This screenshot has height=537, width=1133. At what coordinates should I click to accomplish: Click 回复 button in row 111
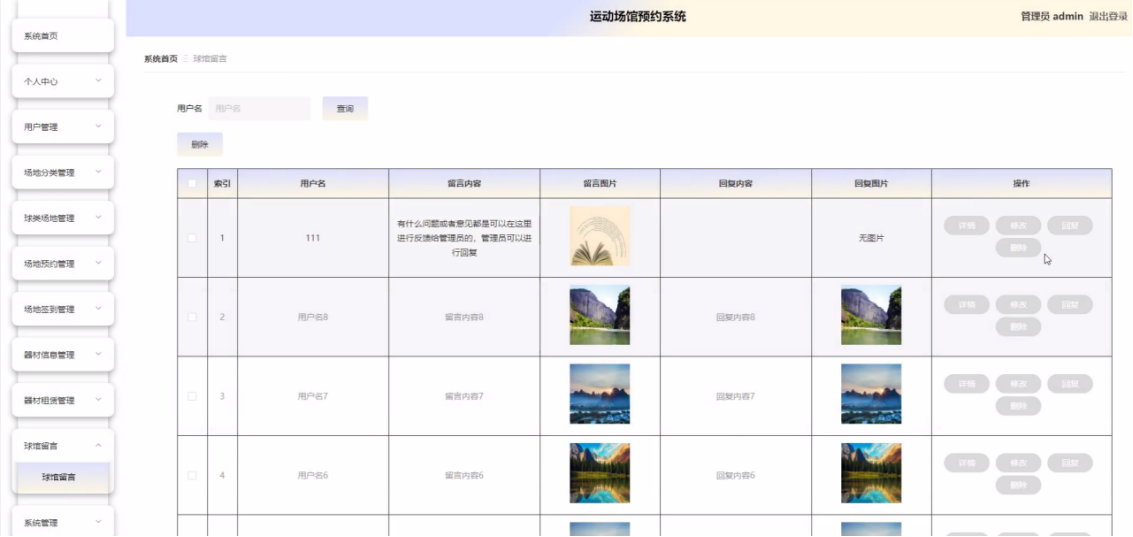click(1069, 225)
